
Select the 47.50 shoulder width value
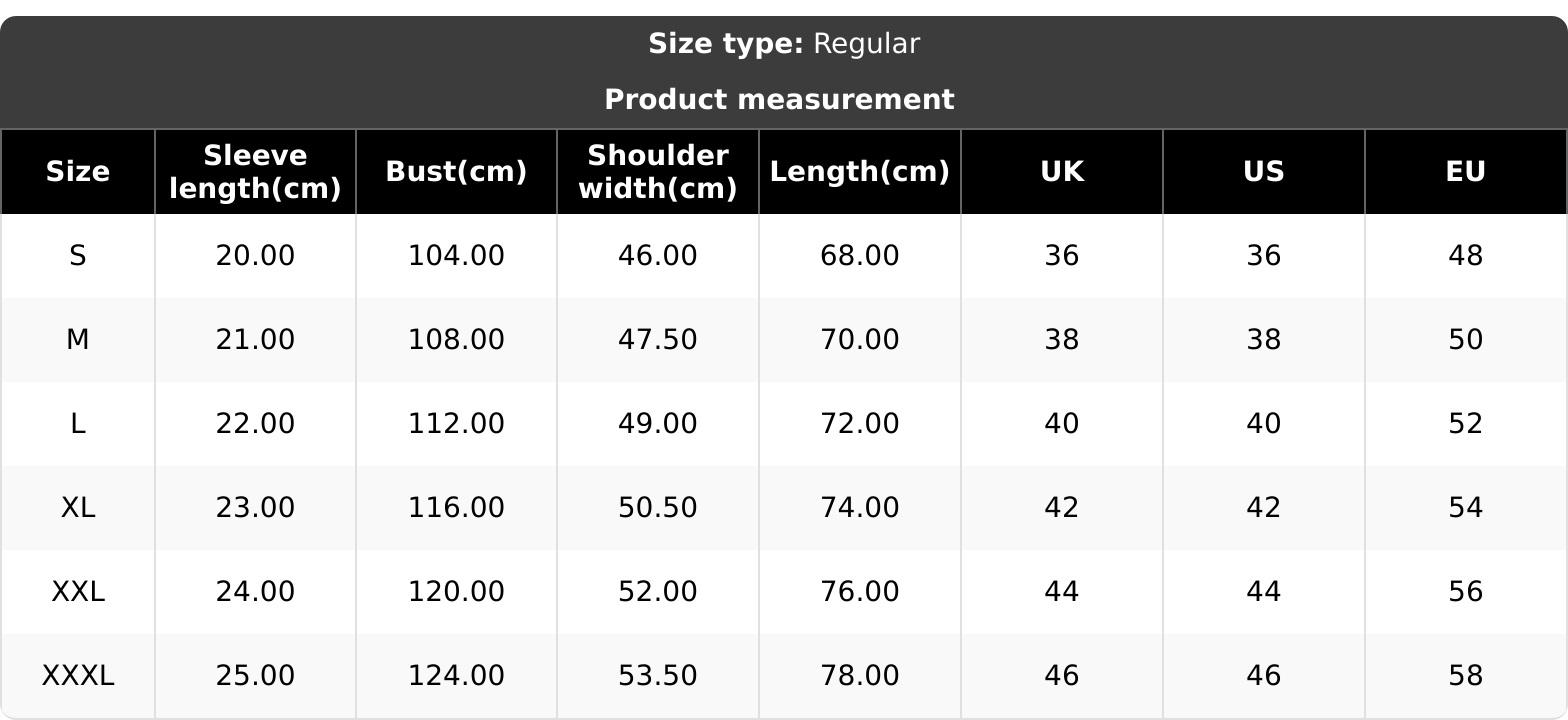658,340
